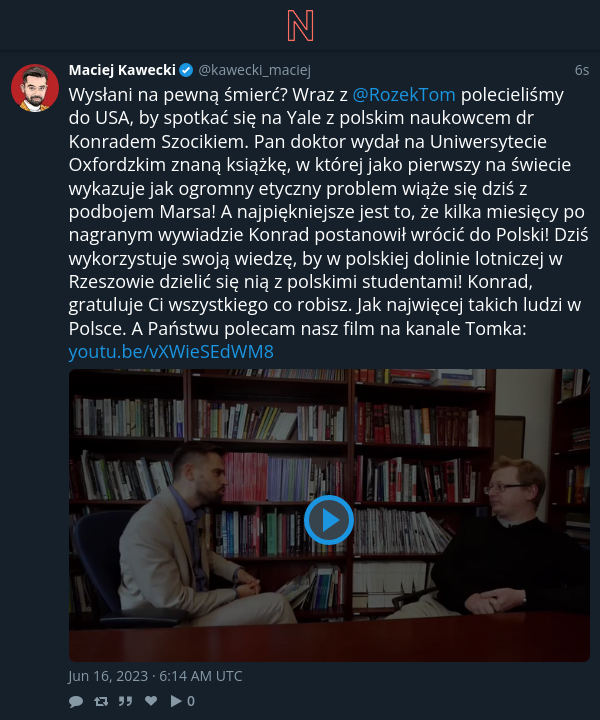
Task: Click the opening text 'Wysłani na pewną śmierć?'
Action: (x=178, y=95)
